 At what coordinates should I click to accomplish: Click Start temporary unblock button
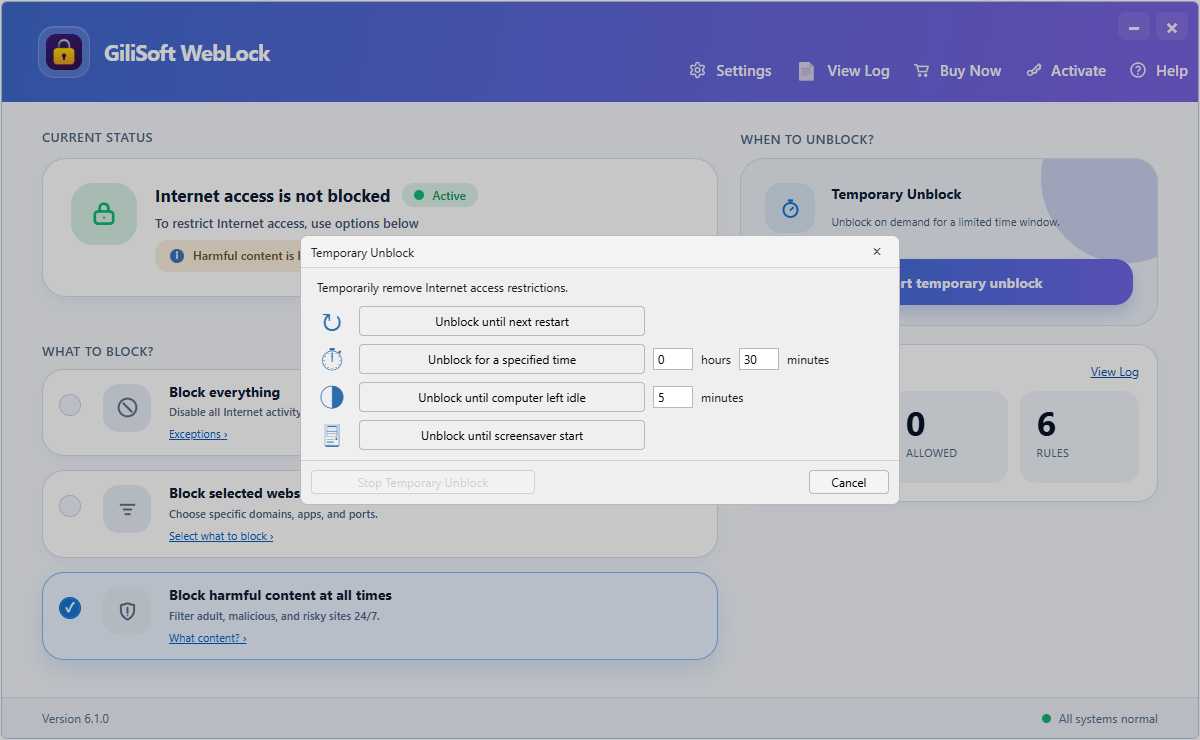(1016, 283)
